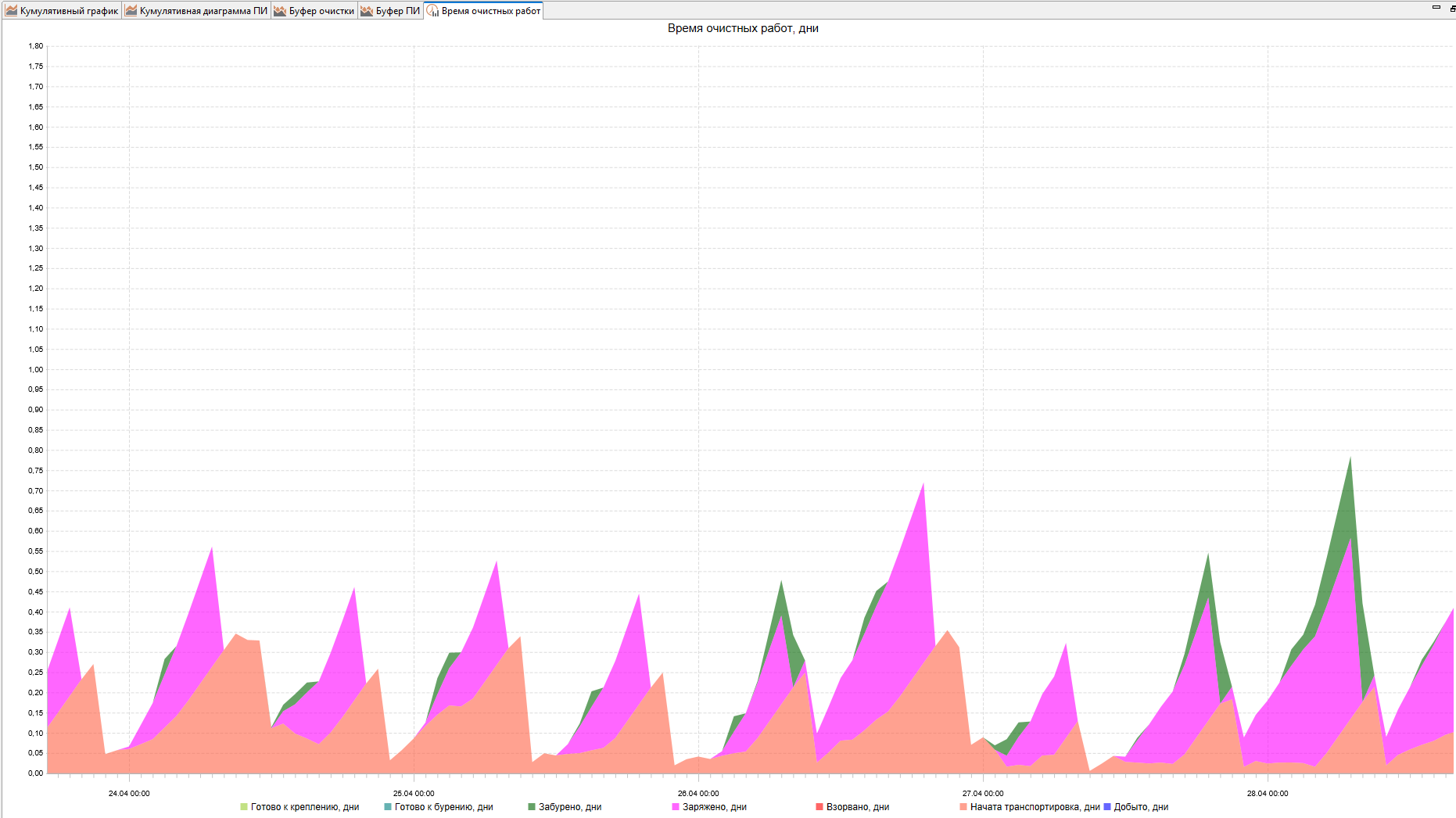Click the chart icon on Кумулятивный график tab
Screen dimensions: 1456x818
(x=11, y=11)
